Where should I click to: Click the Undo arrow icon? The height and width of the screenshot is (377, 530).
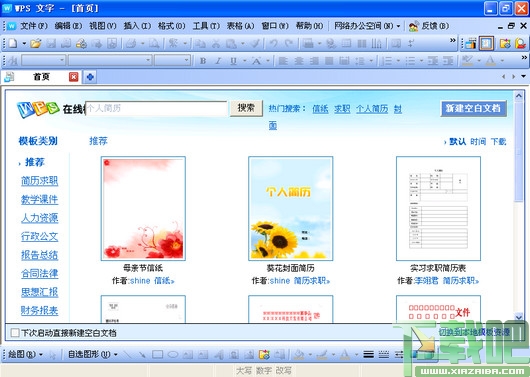273,43
